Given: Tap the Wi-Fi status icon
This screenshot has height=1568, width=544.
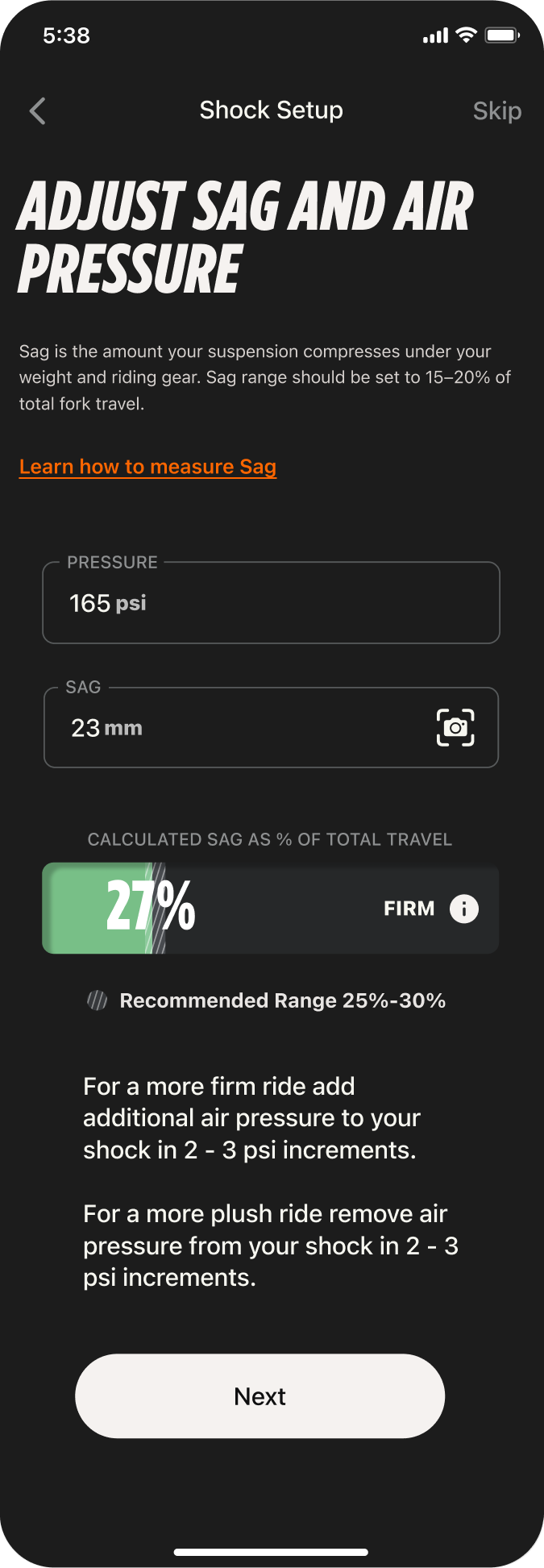Looking at the screenshot, I should coord(466,35).
